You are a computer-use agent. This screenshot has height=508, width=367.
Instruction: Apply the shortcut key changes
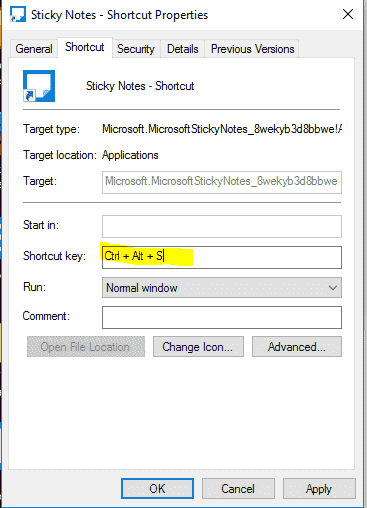(319, 489)
